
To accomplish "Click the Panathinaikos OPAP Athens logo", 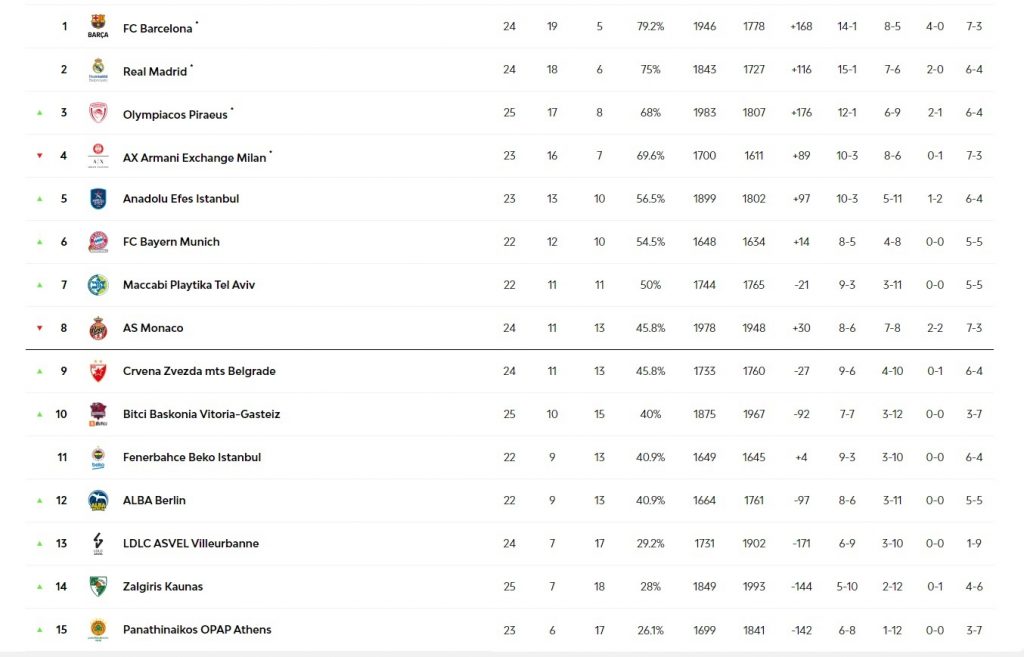I will coord(98,630).
